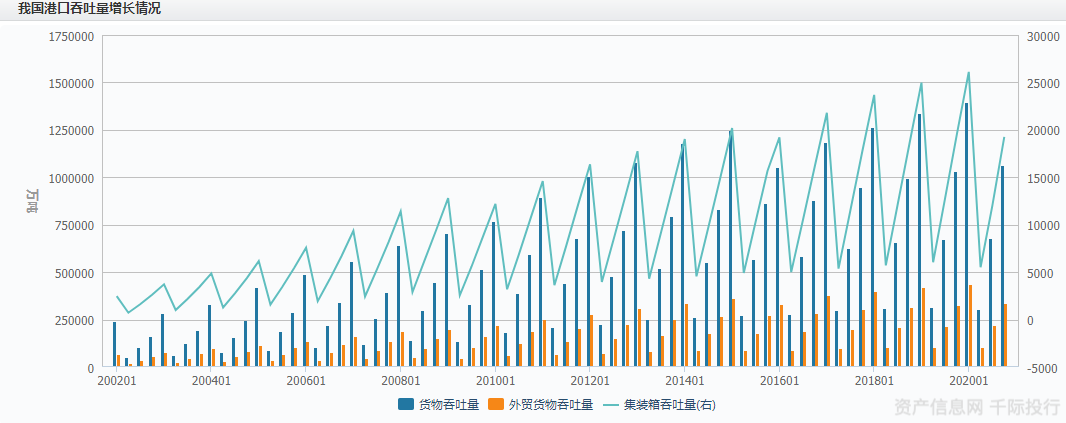Click the blue 货物吞吐量 legend swatch
1066x423 pixels.
point(406,405)
